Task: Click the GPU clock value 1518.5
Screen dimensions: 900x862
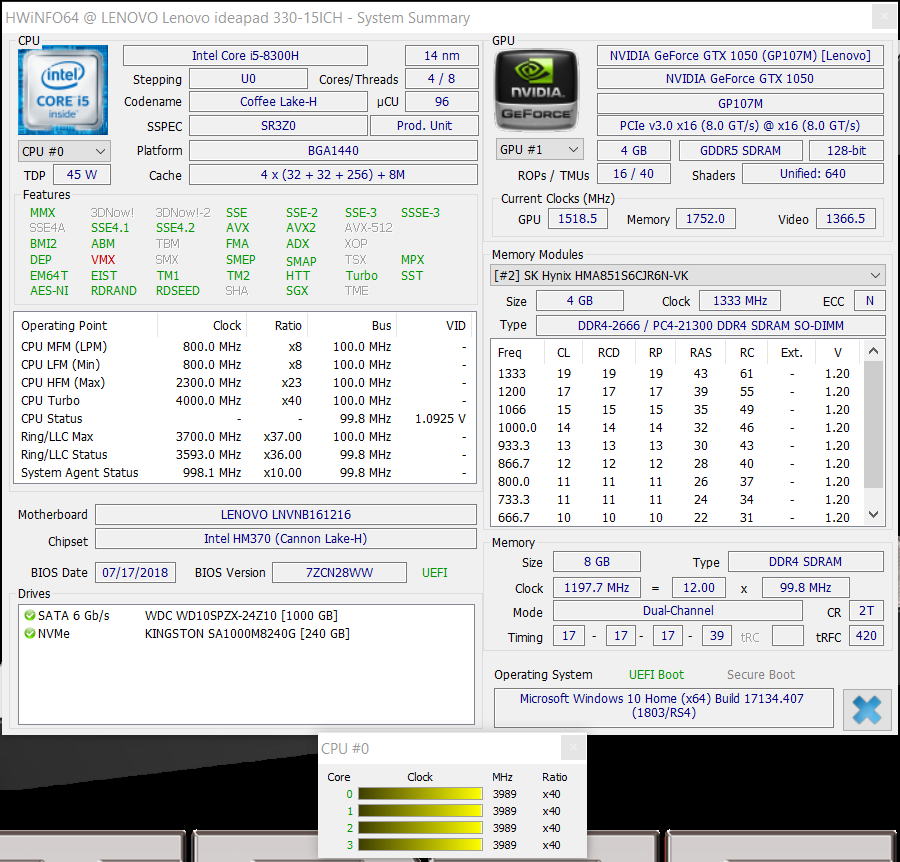Action: click(x=577, y=219)
